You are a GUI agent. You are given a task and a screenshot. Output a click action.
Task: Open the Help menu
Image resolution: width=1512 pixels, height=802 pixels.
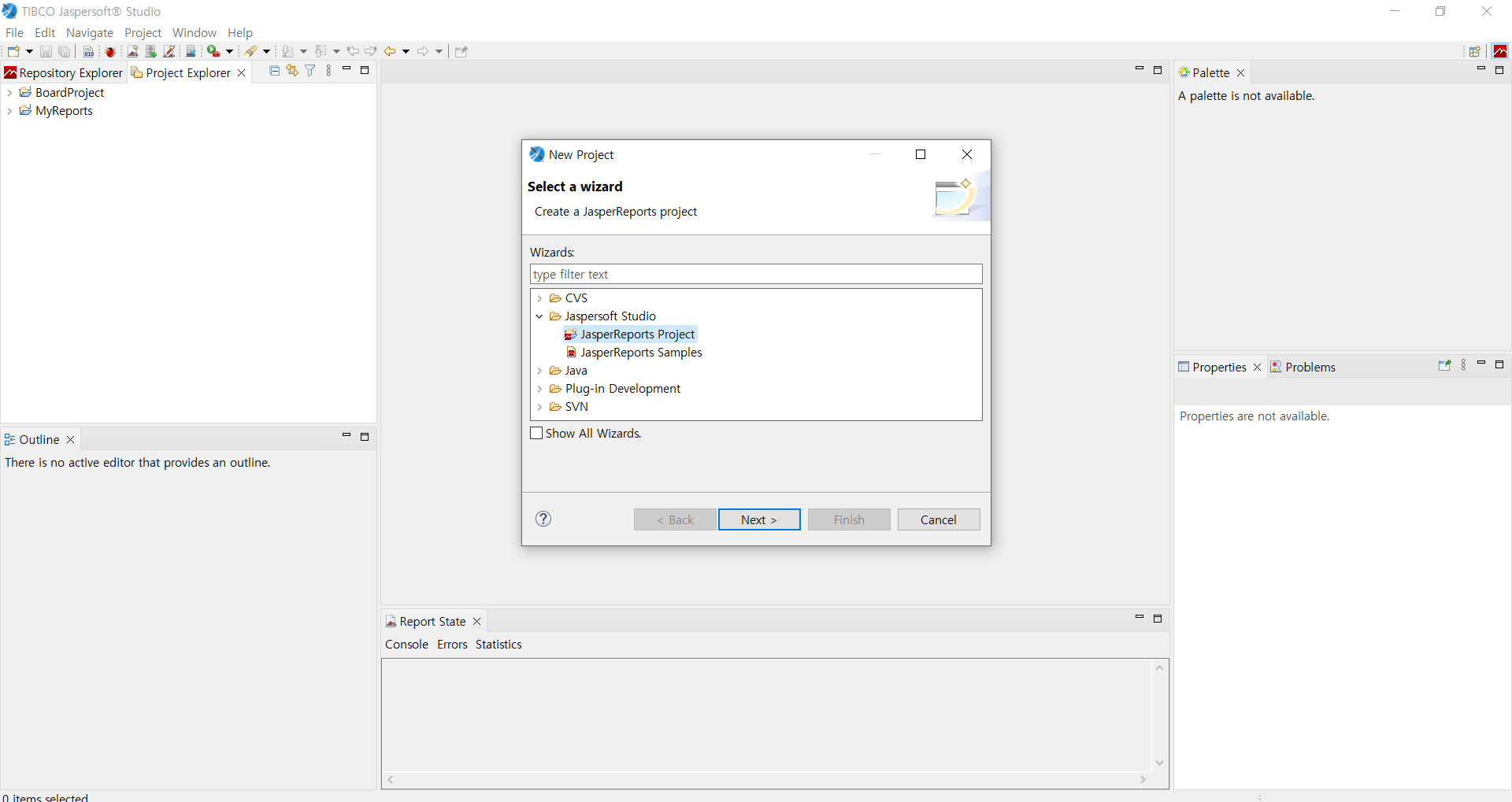pyautogui.click(x=240, y=32)
